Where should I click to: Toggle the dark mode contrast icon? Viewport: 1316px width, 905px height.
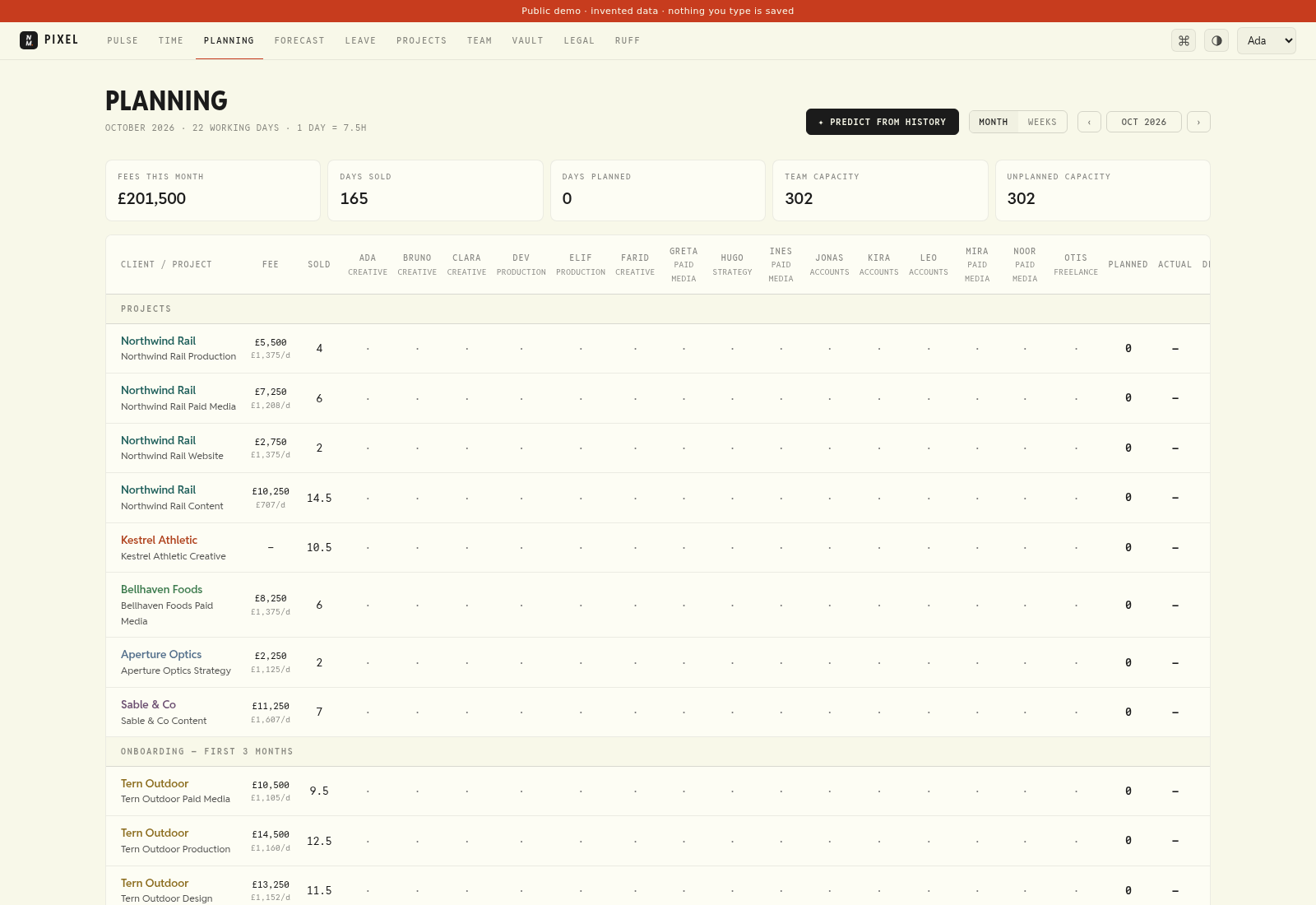pyautogui.click(x=1216, y=40)
